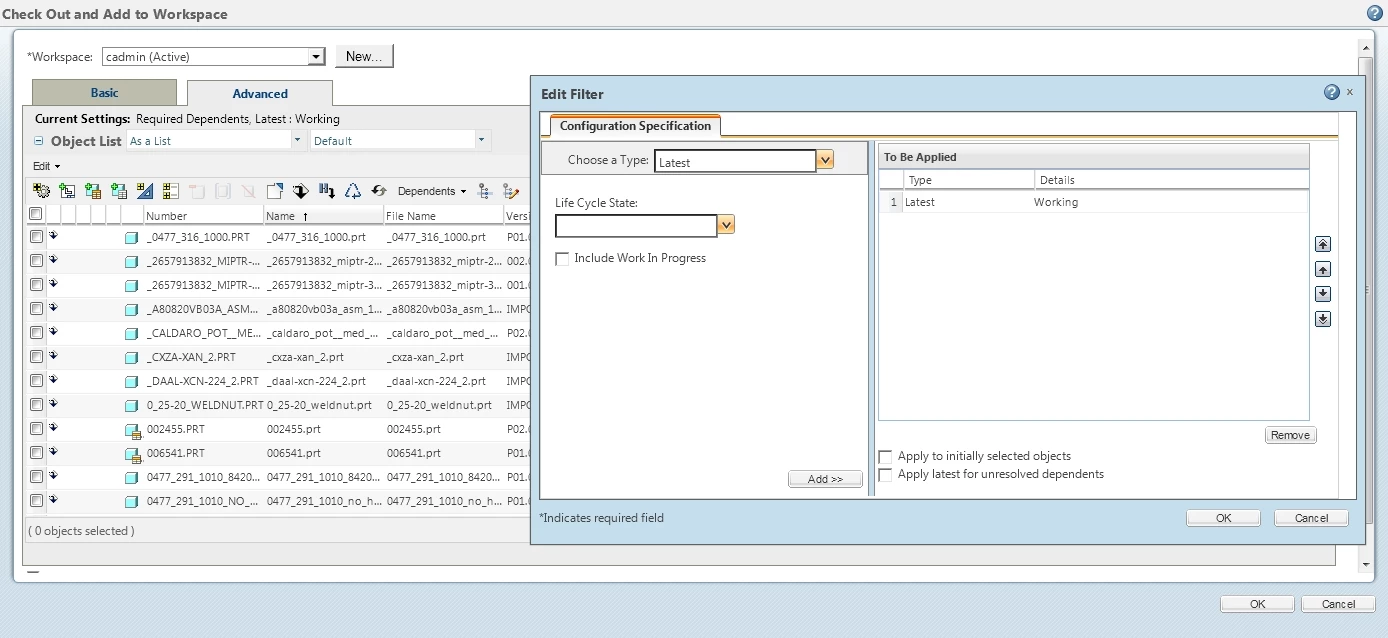1388x638 pixels.
Task: Select the Advanced tab
Action: [x=260, y=93]
